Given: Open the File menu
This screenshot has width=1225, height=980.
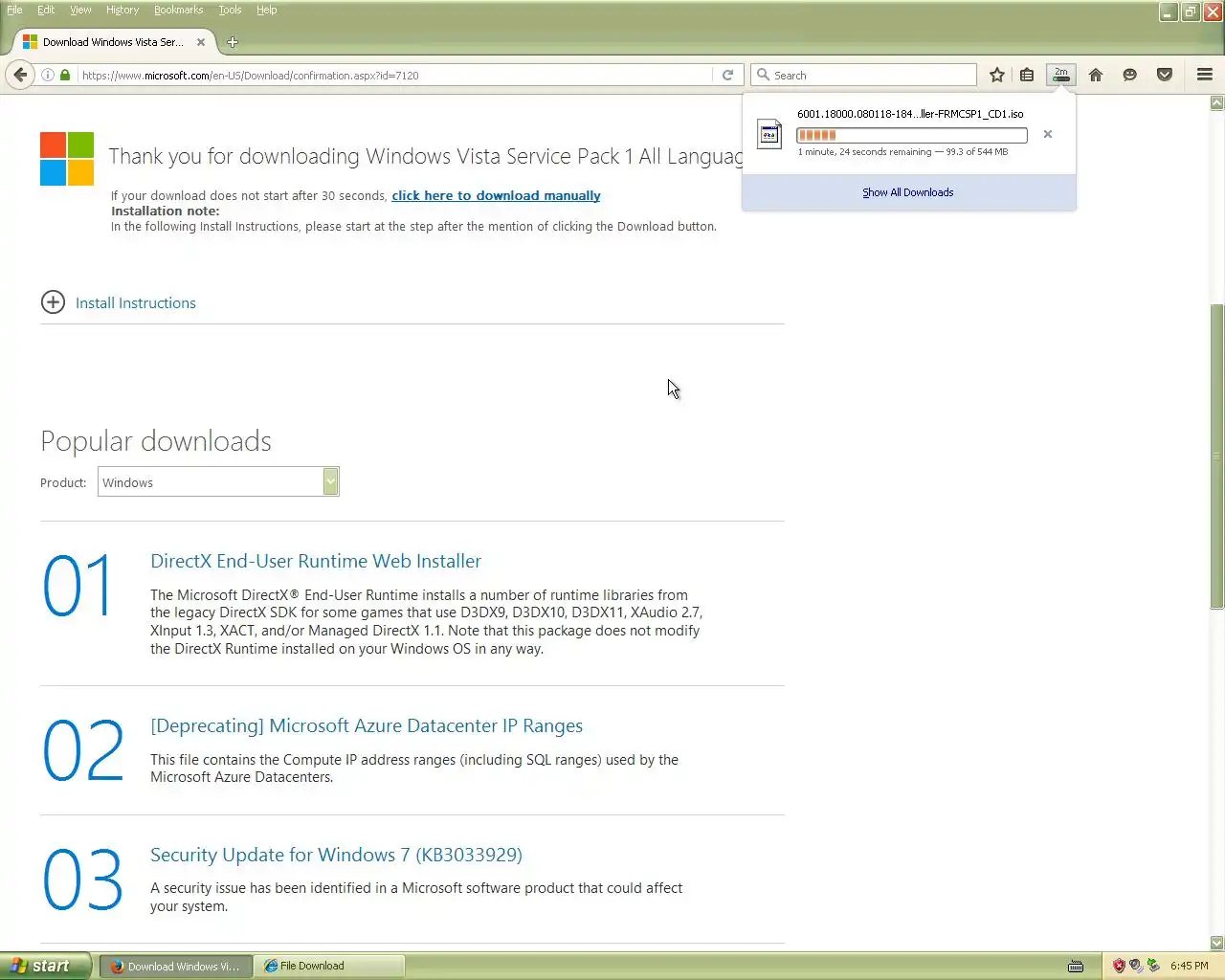Looking at the screenshot, I should coord(14,10).
